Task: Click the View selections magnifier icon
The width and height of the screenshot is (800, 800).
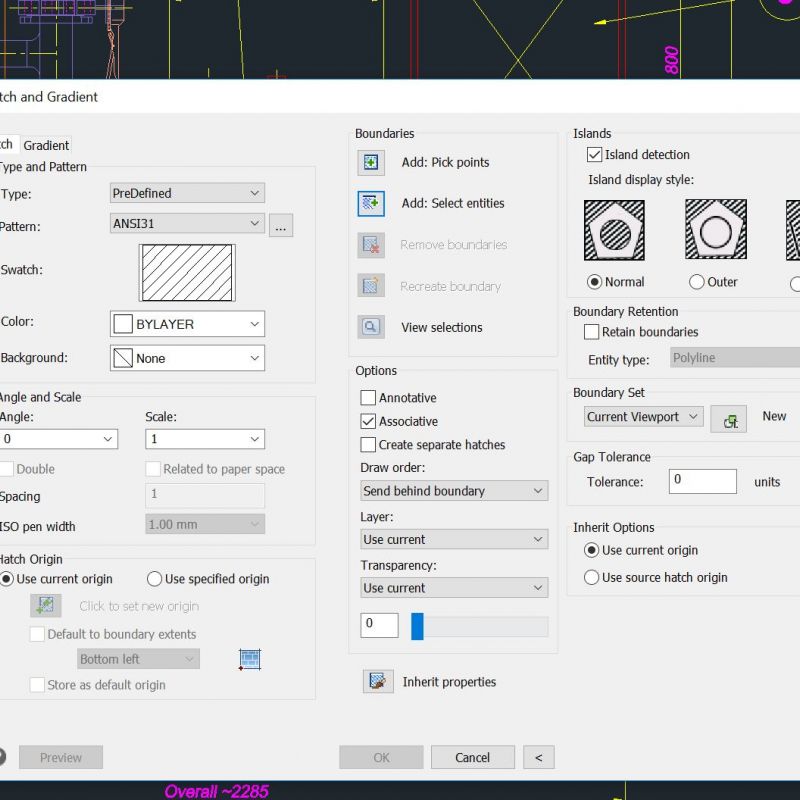Action: (371, 327)
